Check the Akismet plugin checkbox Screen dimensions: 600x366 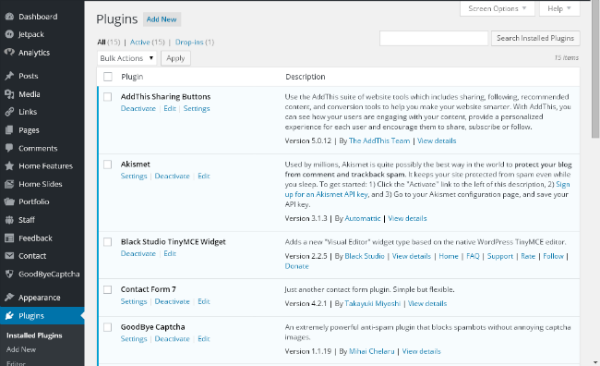tap(108, 165)
